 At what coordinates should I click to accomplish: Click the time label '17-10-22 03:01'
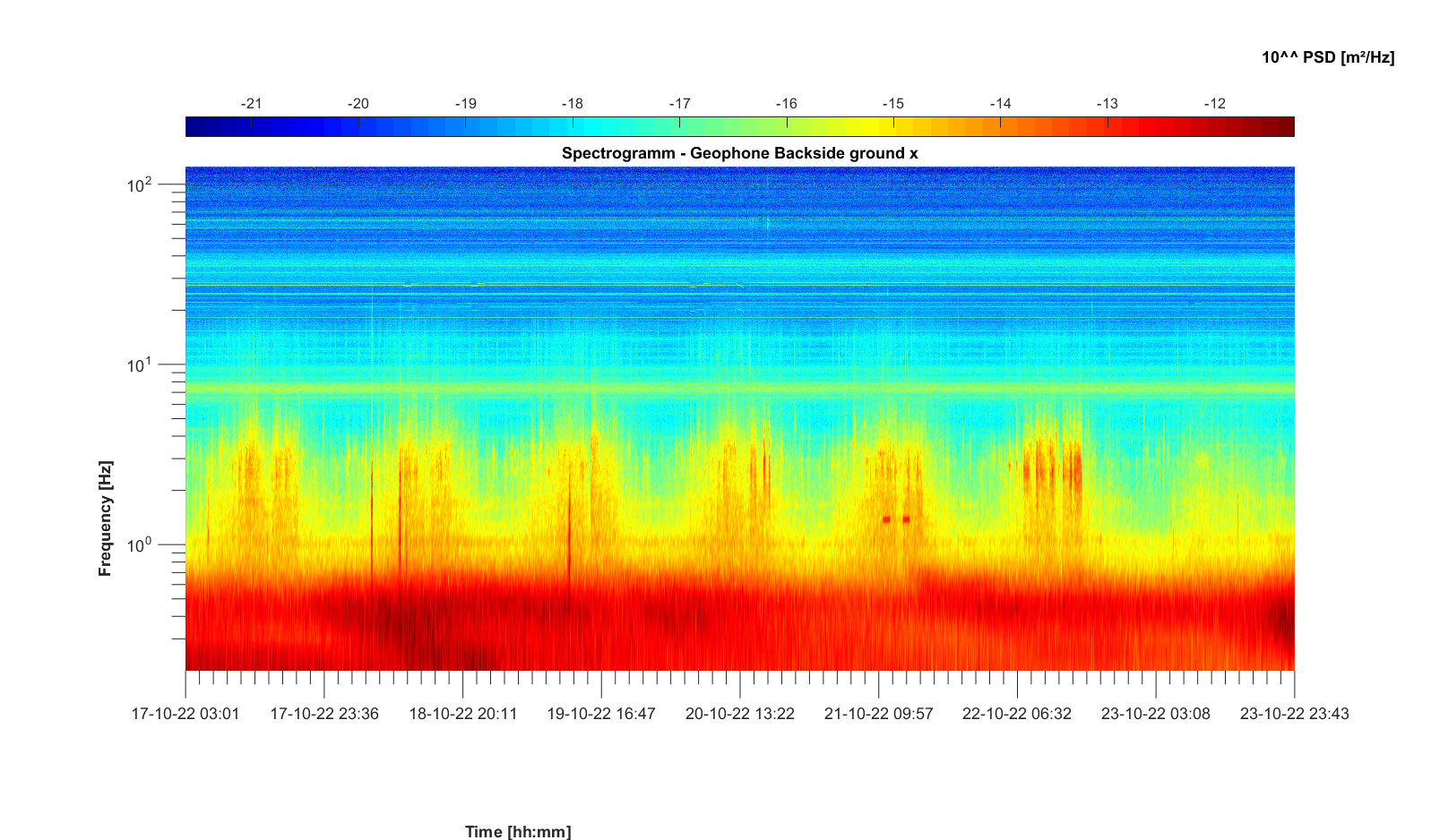tap(185, 714)
